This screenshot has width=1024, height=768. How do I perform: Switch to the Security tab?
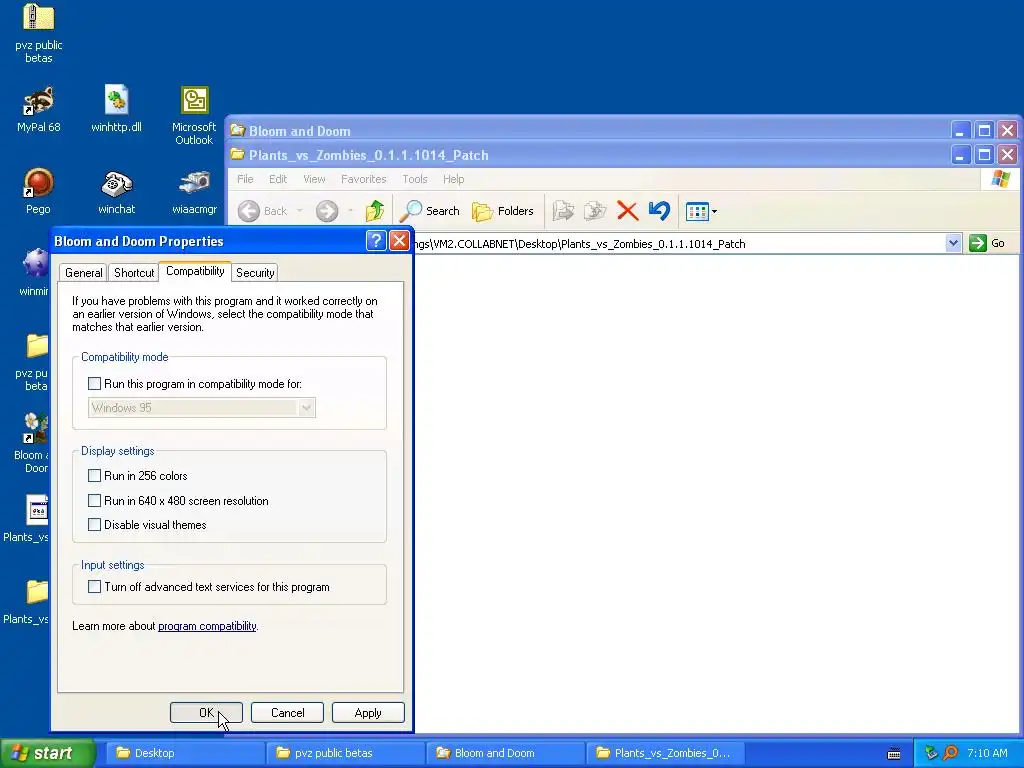click(x=255, y=272)
